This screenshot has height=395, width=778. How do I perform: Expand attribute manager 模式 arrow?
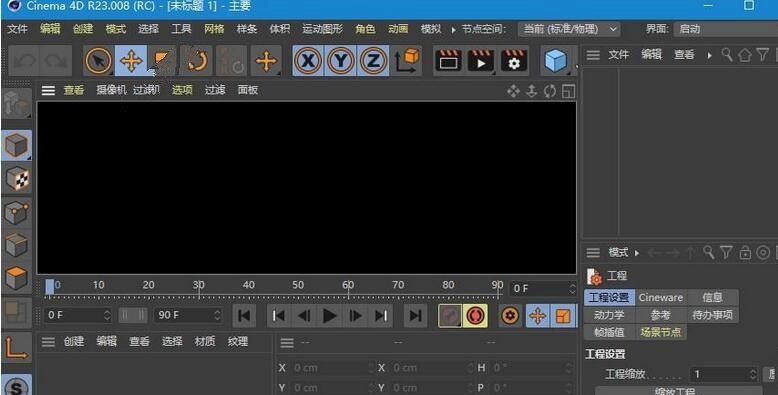coord(637,253)
